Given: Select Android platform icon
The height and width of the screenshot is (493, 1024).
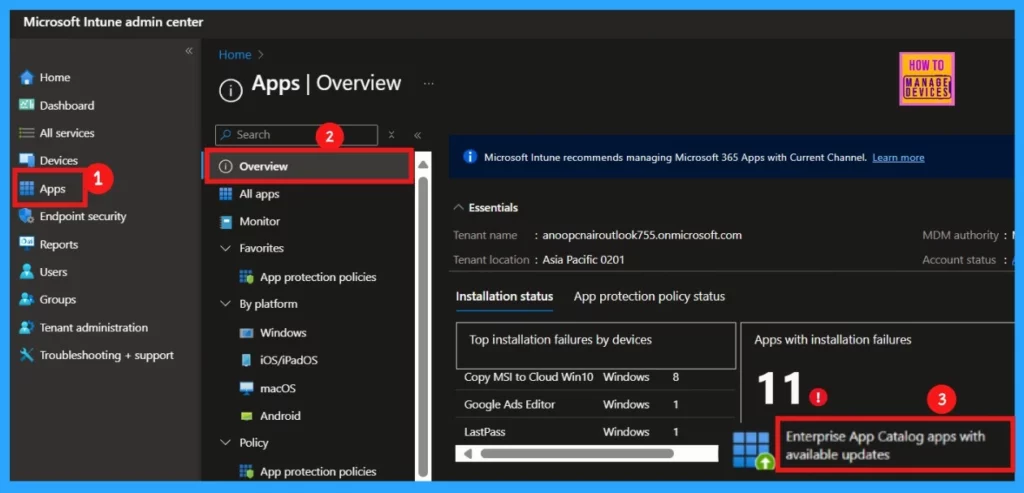Looking at the screenshot, I should [246, 416].
